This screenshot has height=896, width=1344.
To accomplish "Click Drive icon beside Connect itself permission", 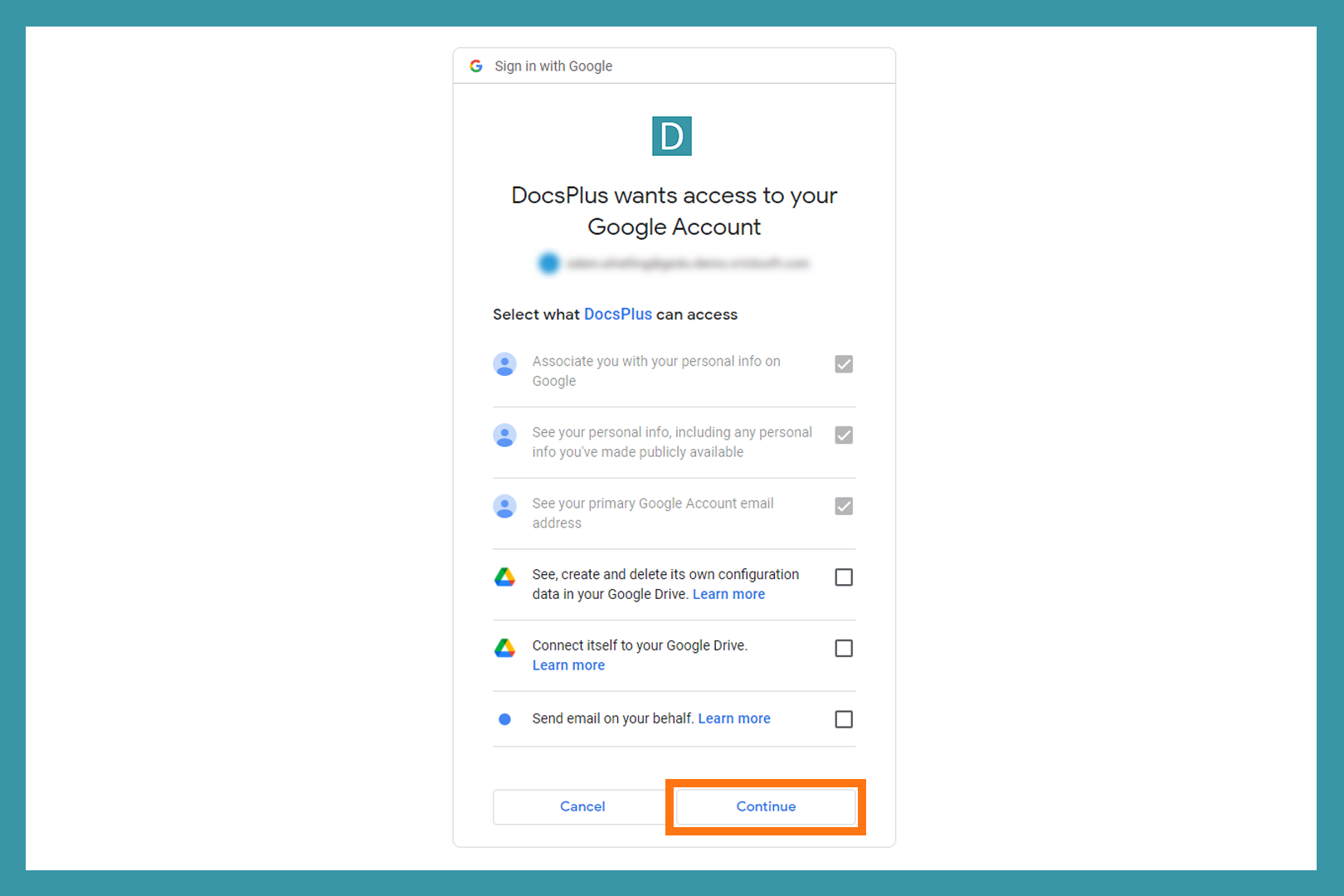I will (504, 648).
